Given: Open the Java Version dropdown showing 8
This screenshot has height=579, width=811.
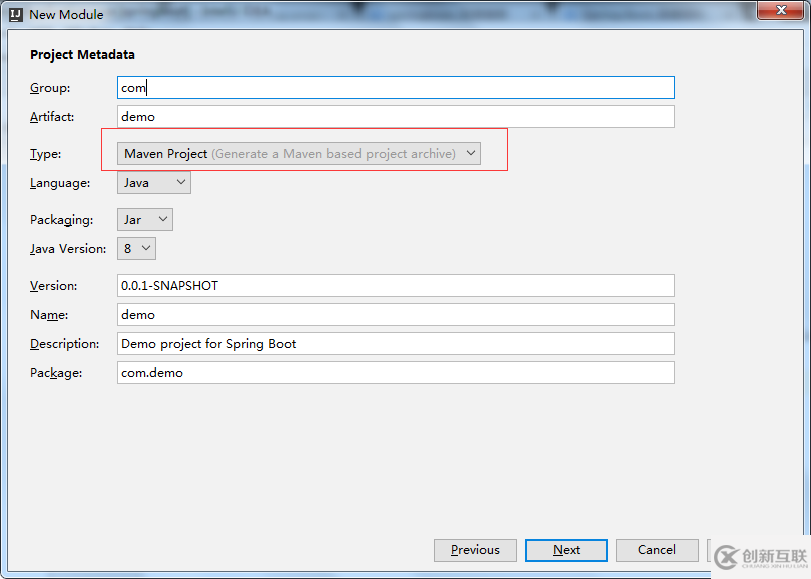Looking at the screenshot, I should [136, 248].
